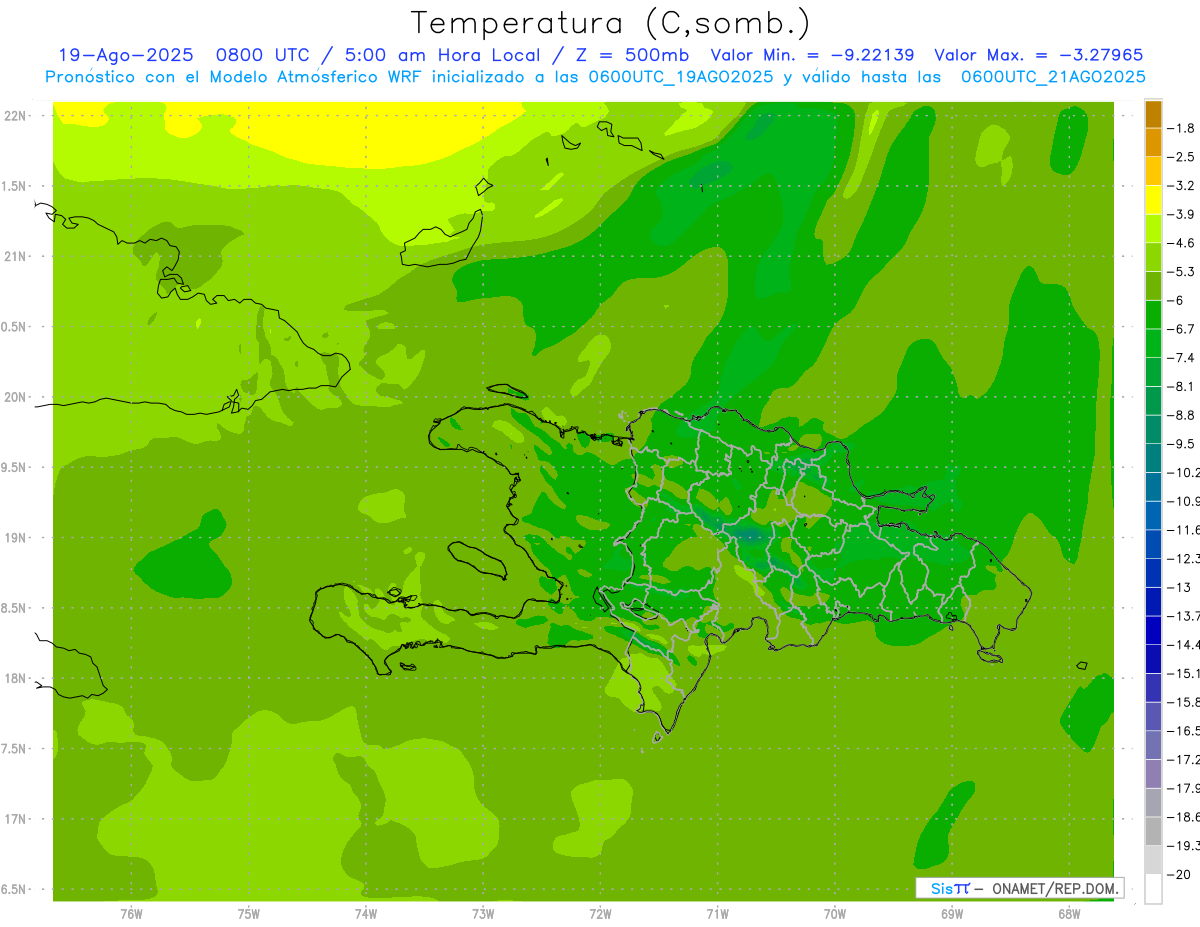Click the '-17.9' color bar value
The image size is (1200, 927).
pos(1182,788)
